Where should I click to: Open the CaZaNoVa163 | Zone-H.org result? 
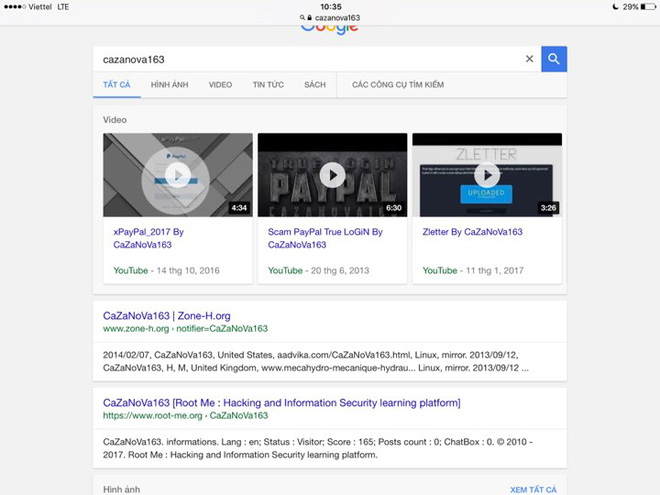pos(167,316)
